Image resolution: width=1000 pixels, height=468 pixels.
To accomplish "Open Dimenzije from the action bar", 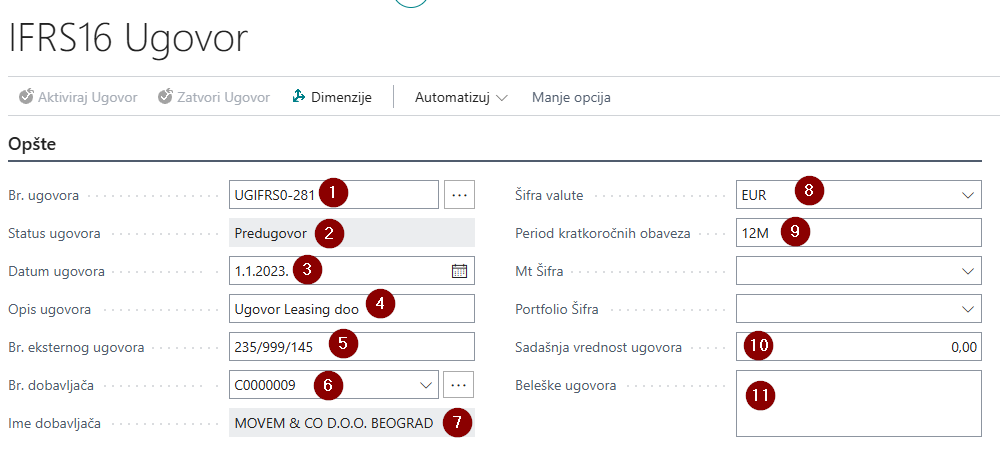I will click(x=332, y=98).
